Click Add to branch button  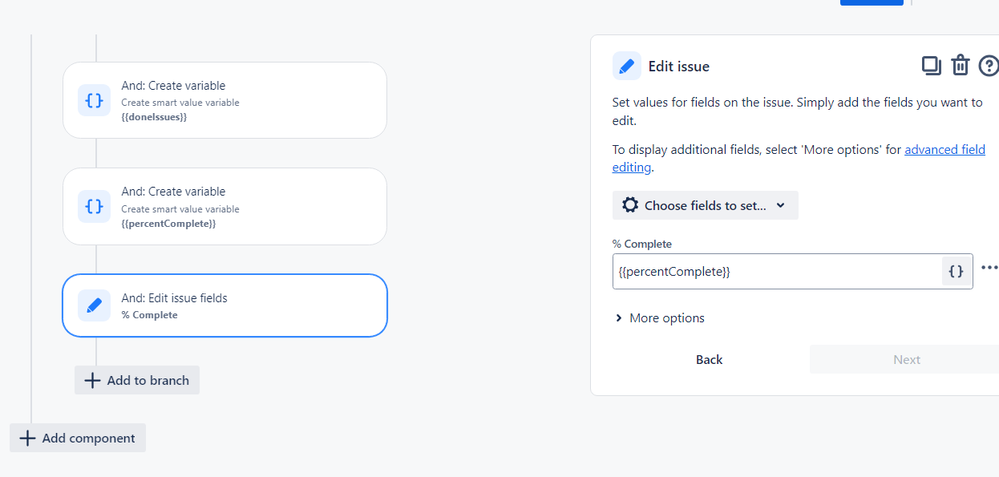[137, 380]
